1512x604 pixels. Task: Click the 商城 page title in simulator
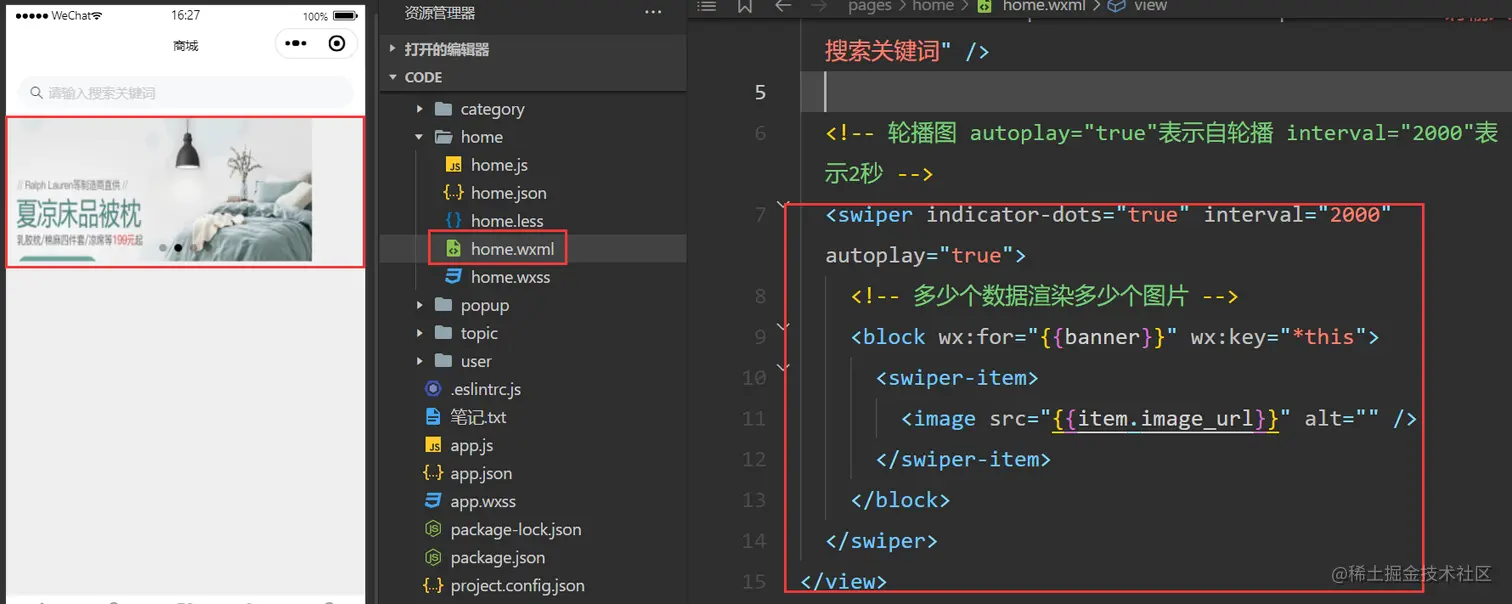point(185,45)
